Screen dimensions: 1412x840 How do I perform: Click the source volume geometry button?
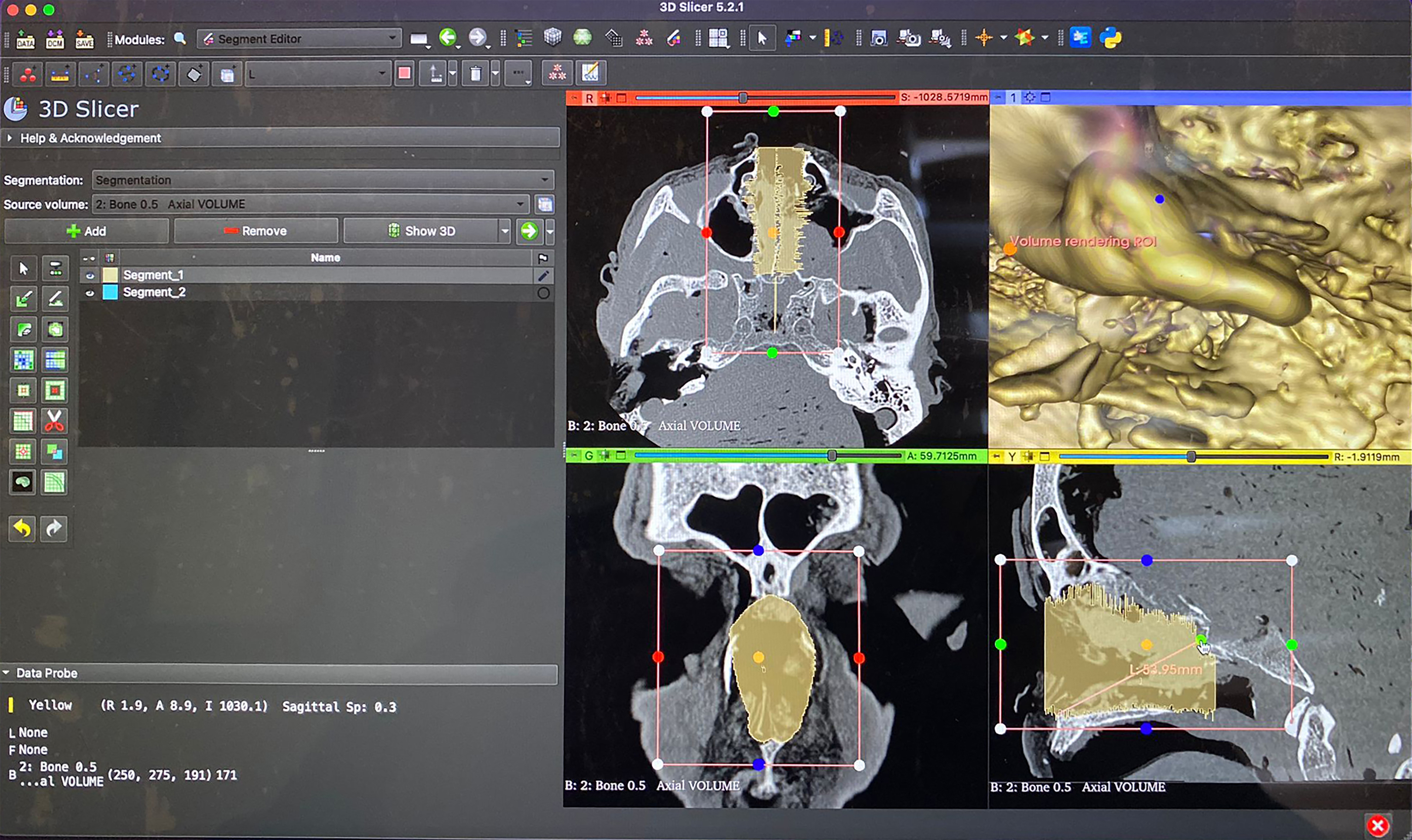544,204
